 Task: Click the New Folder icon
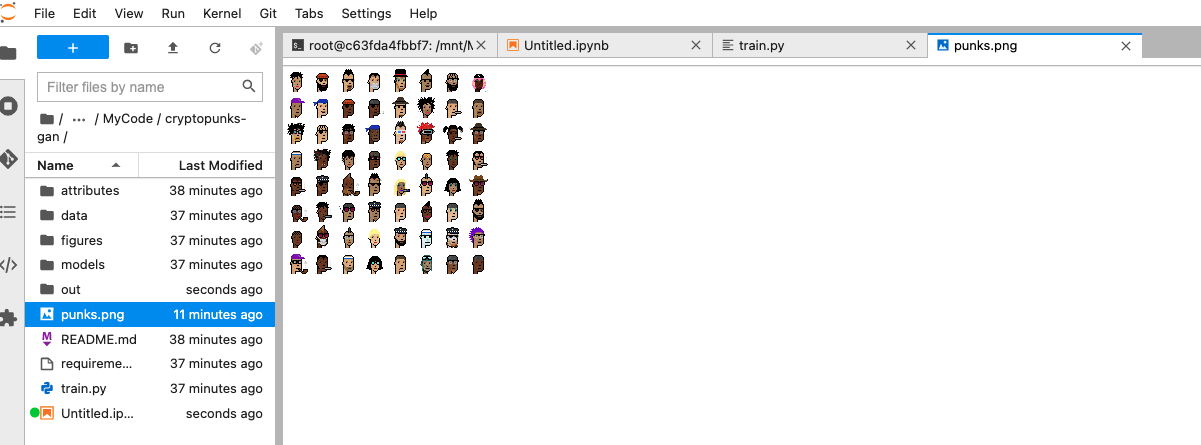[131, 47]
